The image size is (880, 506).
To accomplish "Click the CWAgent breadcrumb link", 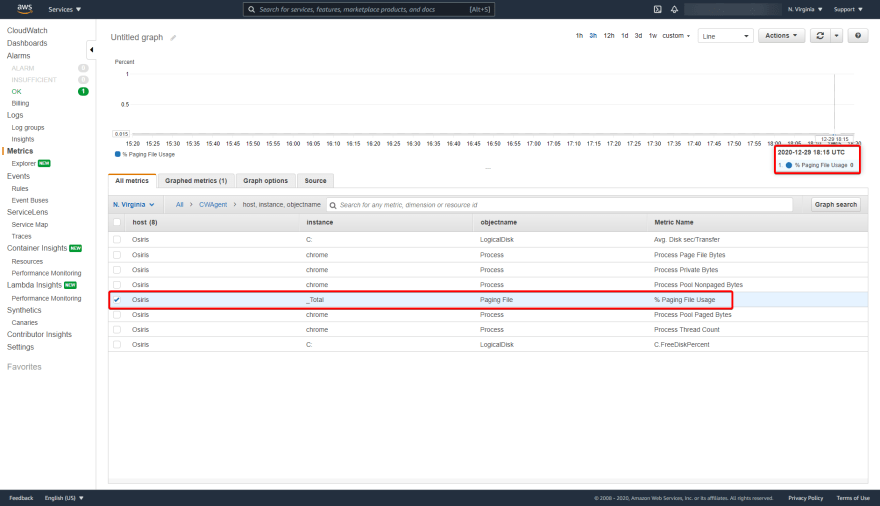I will (x=213, y=205).
